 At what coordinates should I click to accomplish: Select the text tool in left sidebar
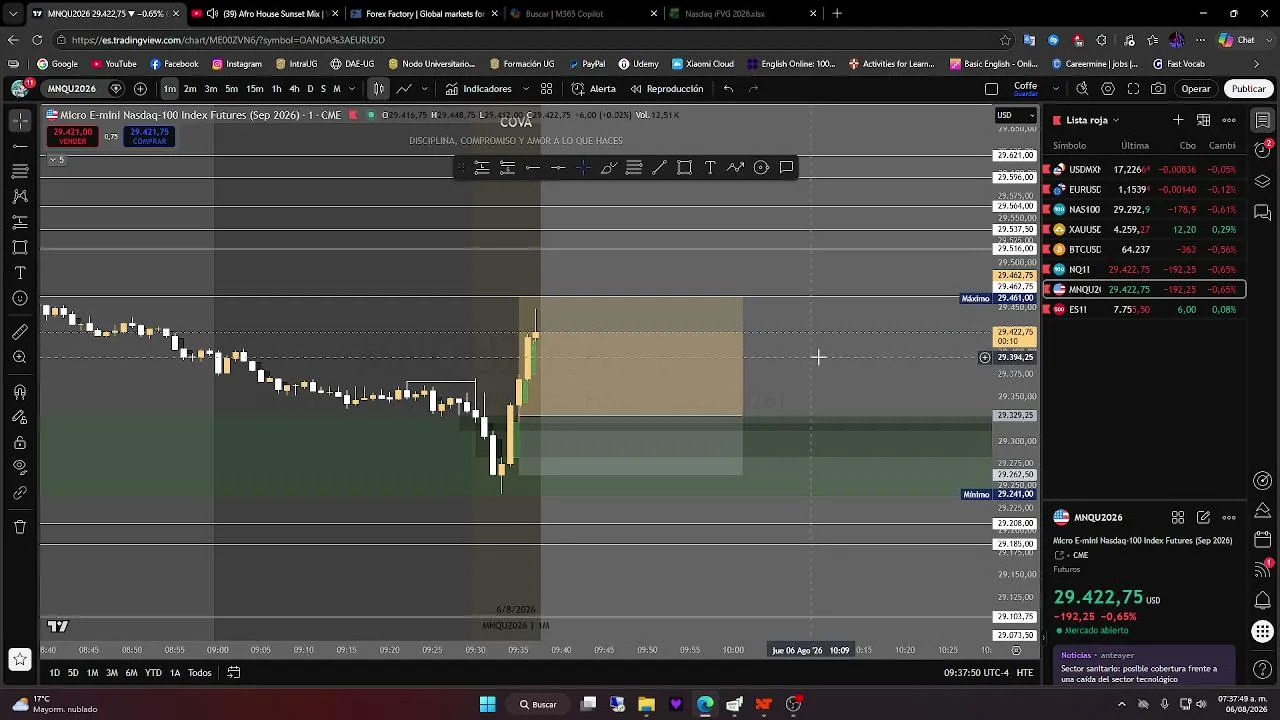coord(20,273)
